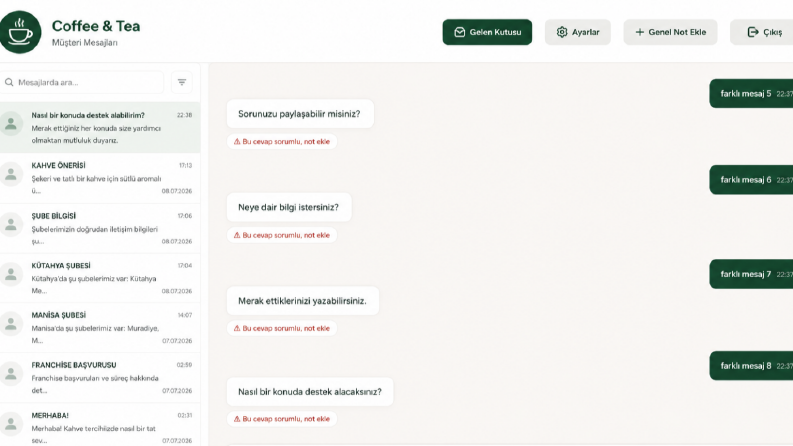This screenshot has width=793, height=446.
Task: Click the plus icon in Genel Not Ekle
Action: click(x=640, y=32)
